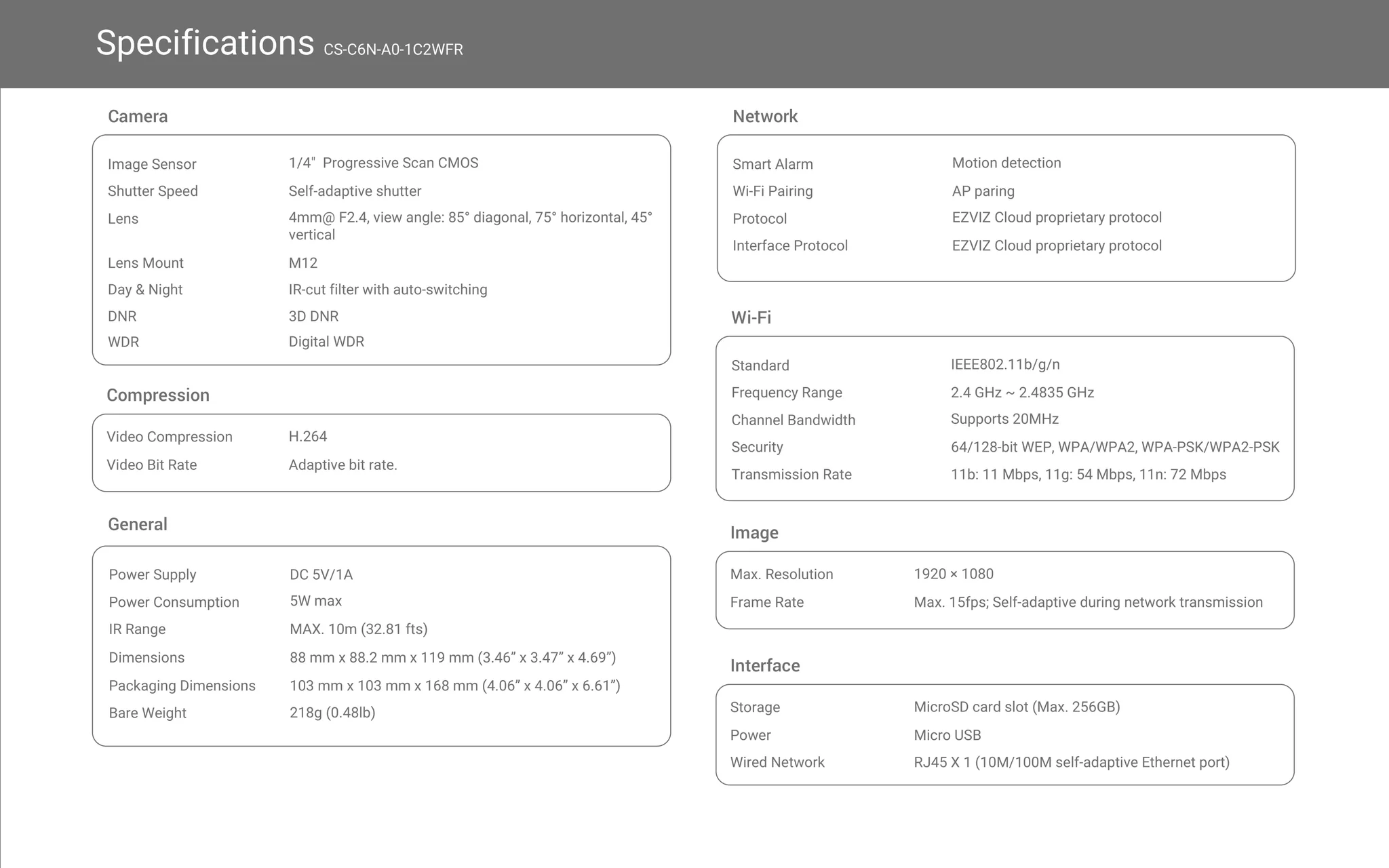Click the Bare Weight 218g value
1389x868 pixels.
[x=332, y=713]
